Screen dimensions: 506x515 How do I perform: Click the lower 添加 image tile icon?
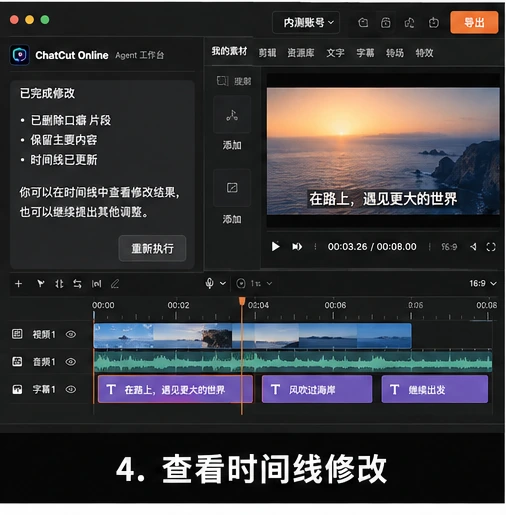[232, 188]
